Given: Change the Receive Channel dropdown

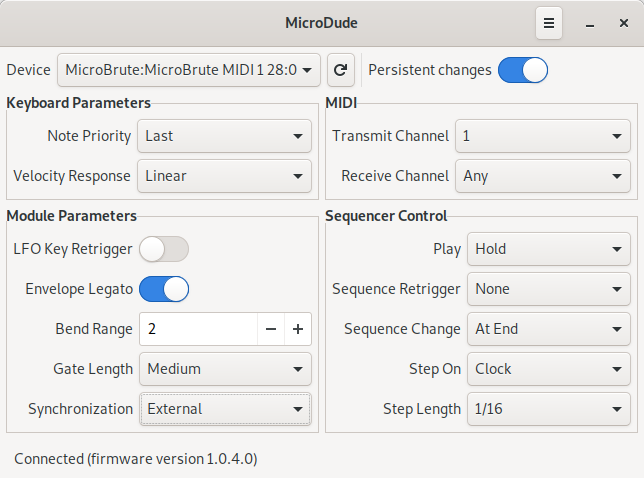Looking at the screenshot, I should pyautogui.click(x=543, y=176).
